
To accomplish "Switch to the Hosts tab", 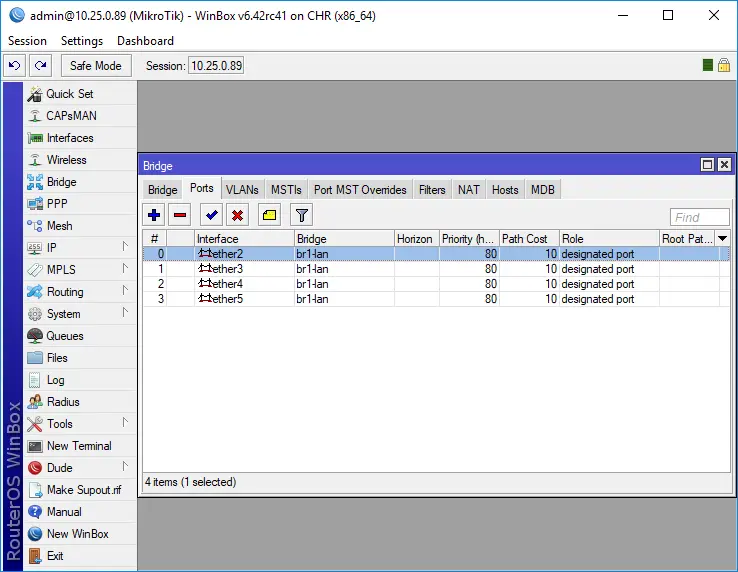I will (505, 190).
